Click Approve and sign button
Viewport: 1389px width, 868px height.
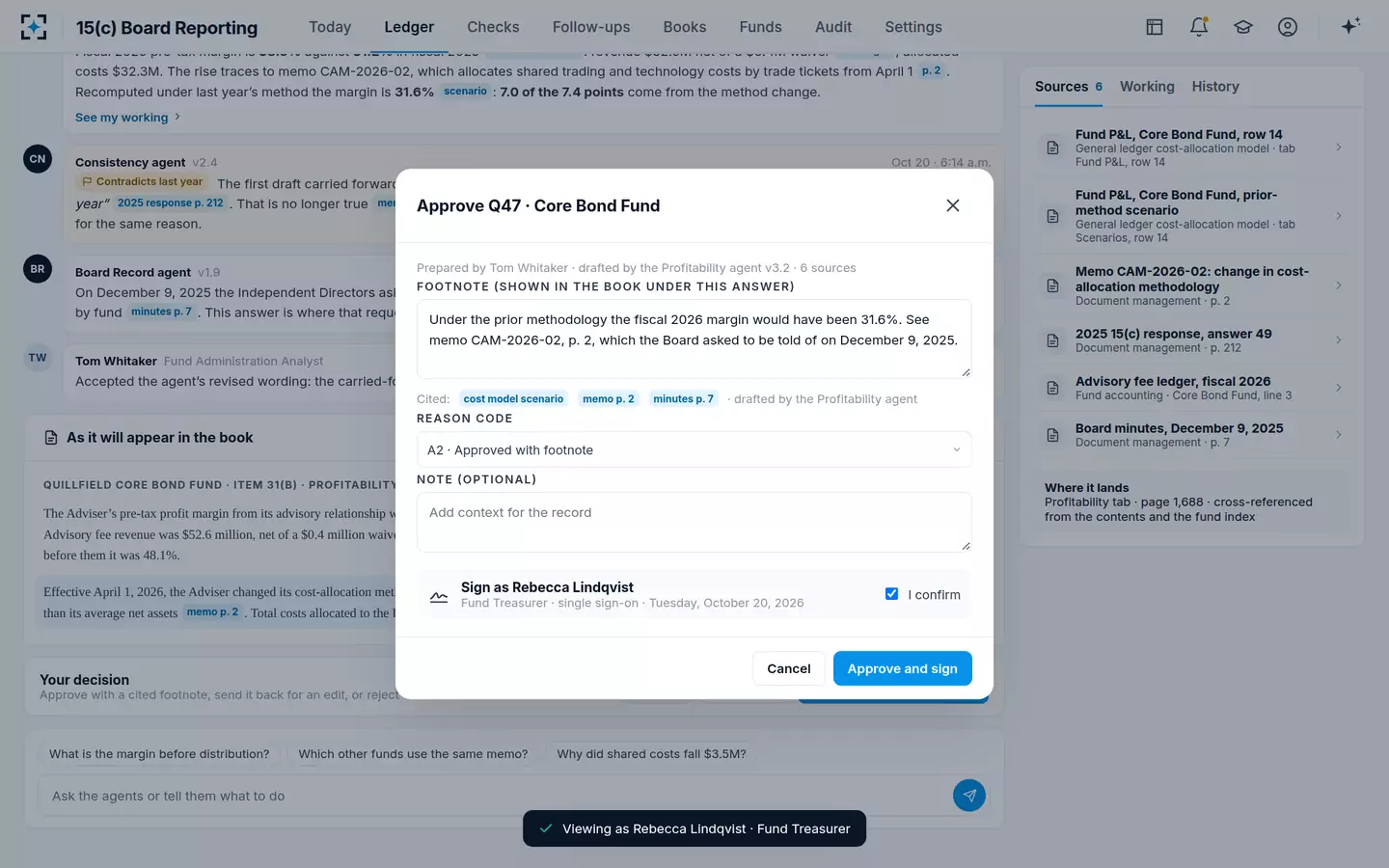pyautogui.click(x=903, y=668)
